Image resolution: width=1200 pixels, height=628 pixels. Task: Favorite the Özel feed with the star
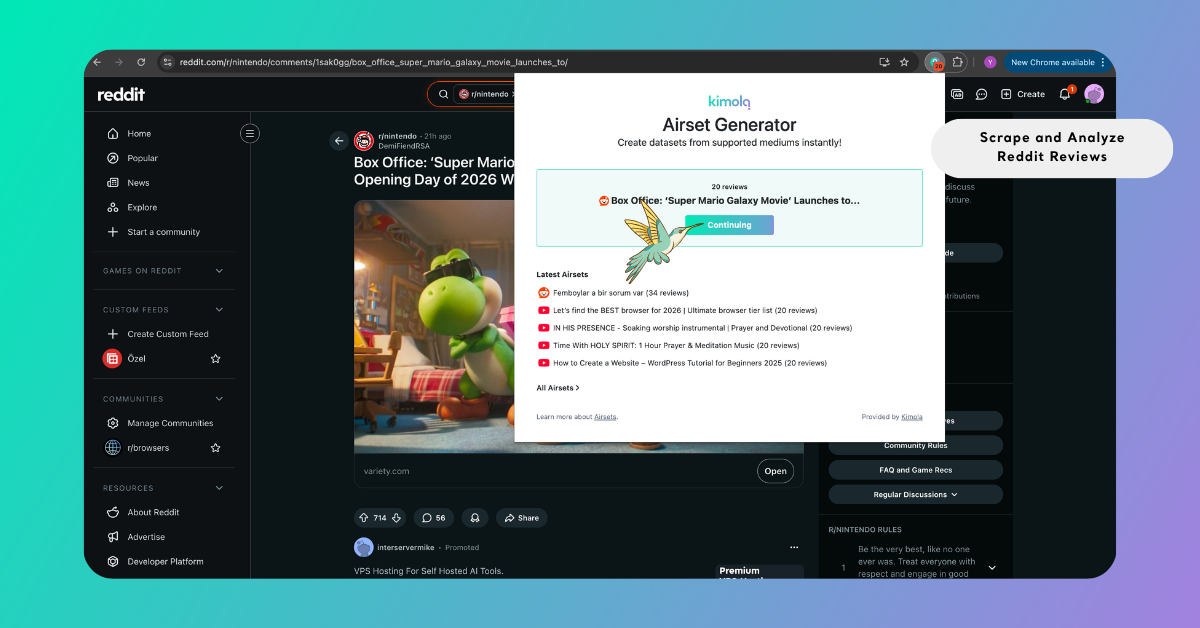click(x=215, y=358)
